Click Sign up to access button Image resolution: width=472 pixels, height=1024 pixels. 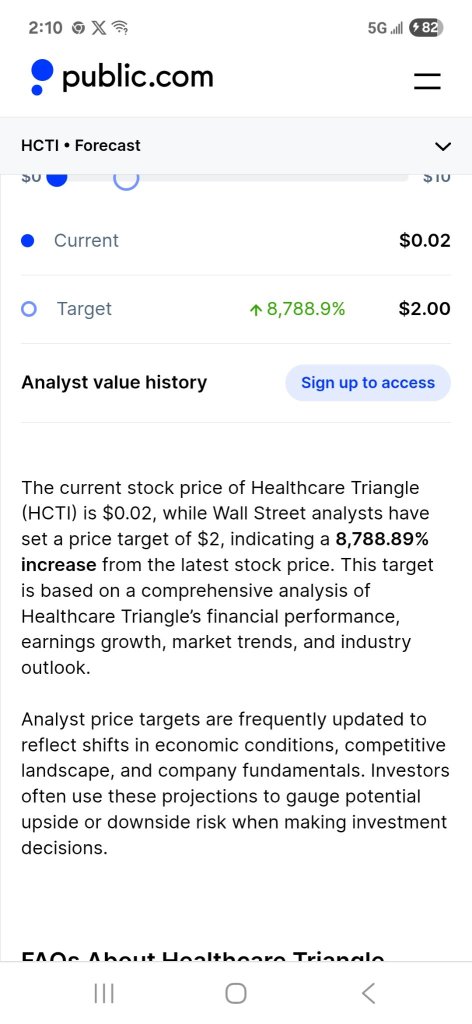[x=368, y=383]
